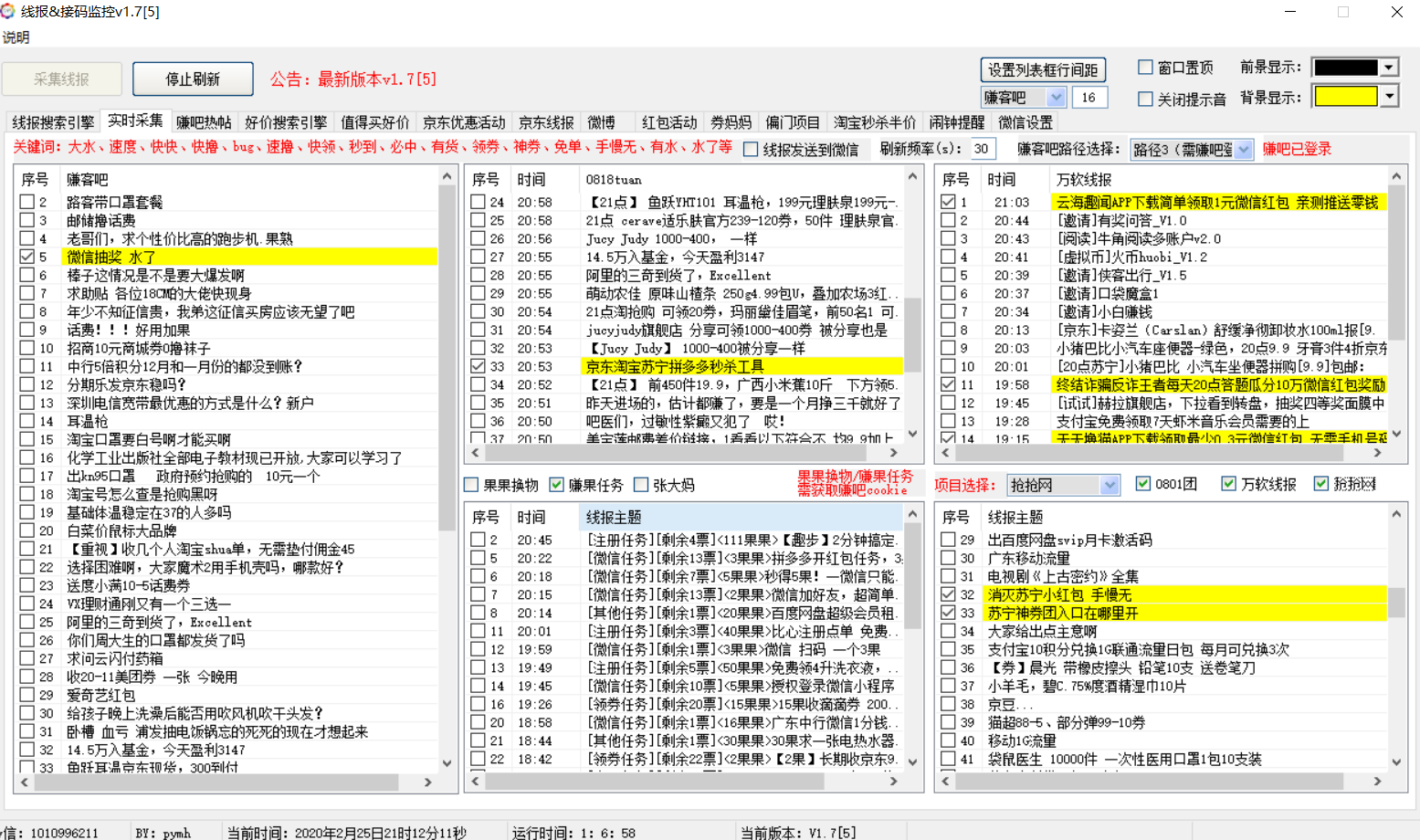Open the 京东优惠活动 tab
Image resolution: width=1420 pixels, height=840 pixels.
464,122
